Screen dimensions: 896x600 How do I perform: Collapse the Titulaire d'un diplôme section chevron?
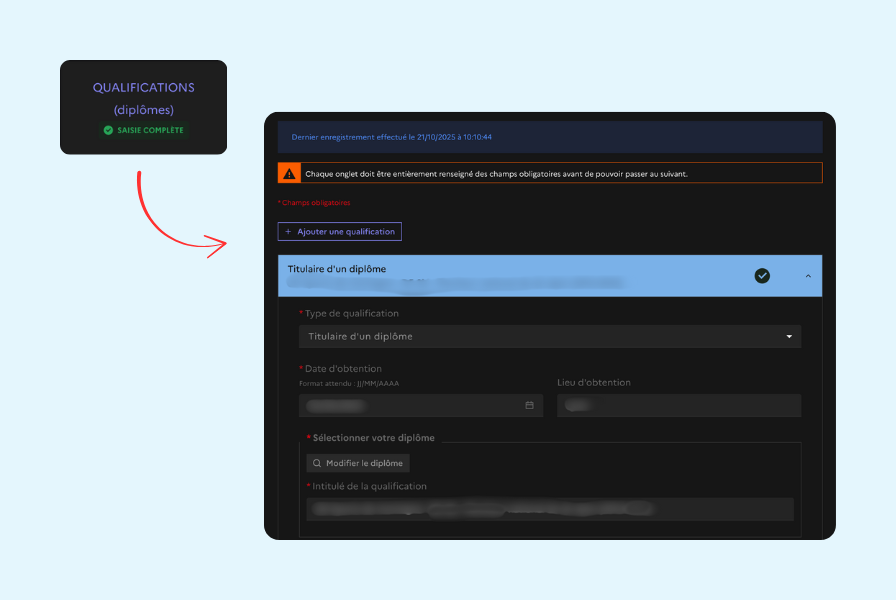[808, 276]
